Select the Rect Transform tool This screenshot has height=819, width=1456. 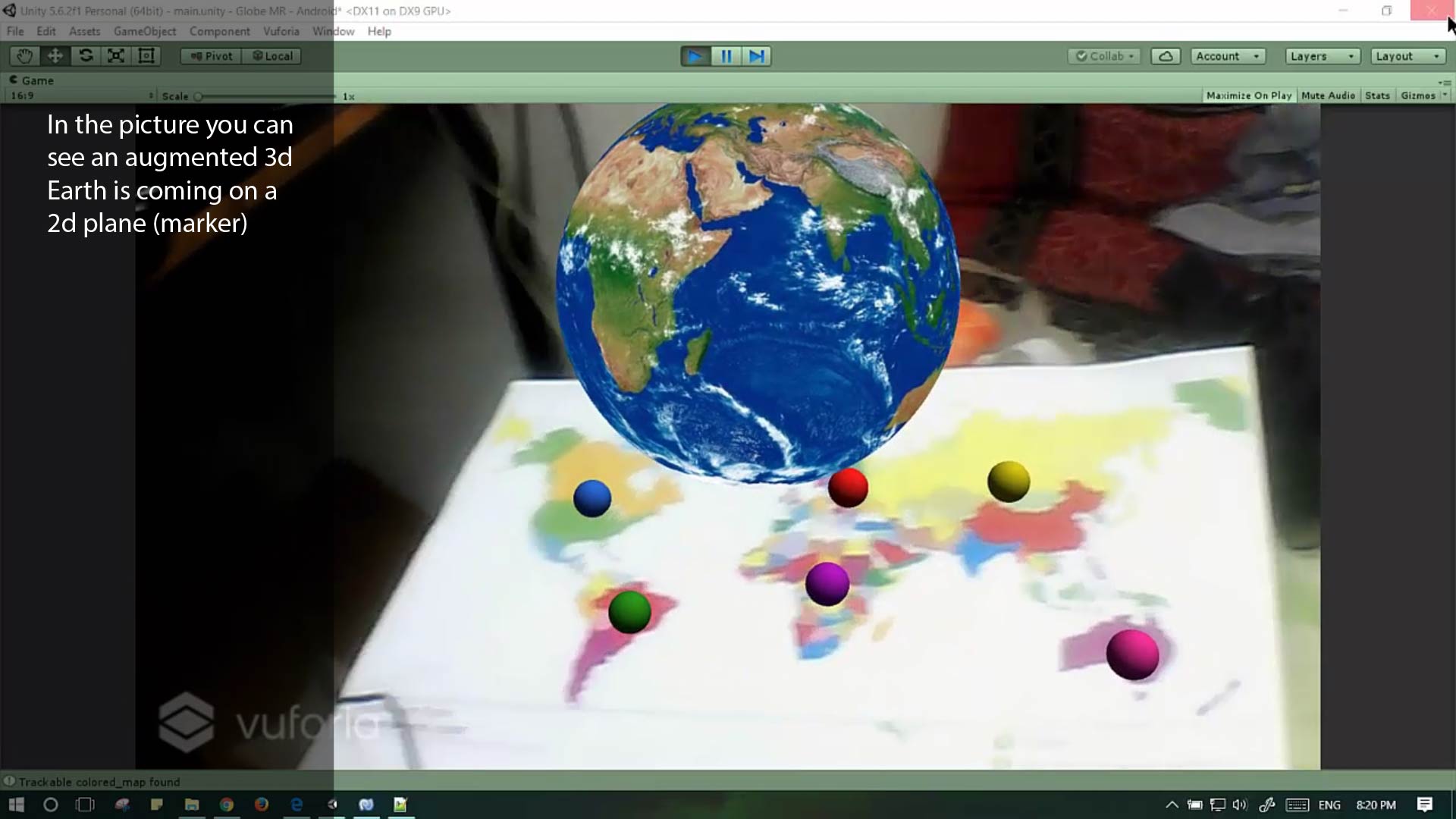coord(146,56)
